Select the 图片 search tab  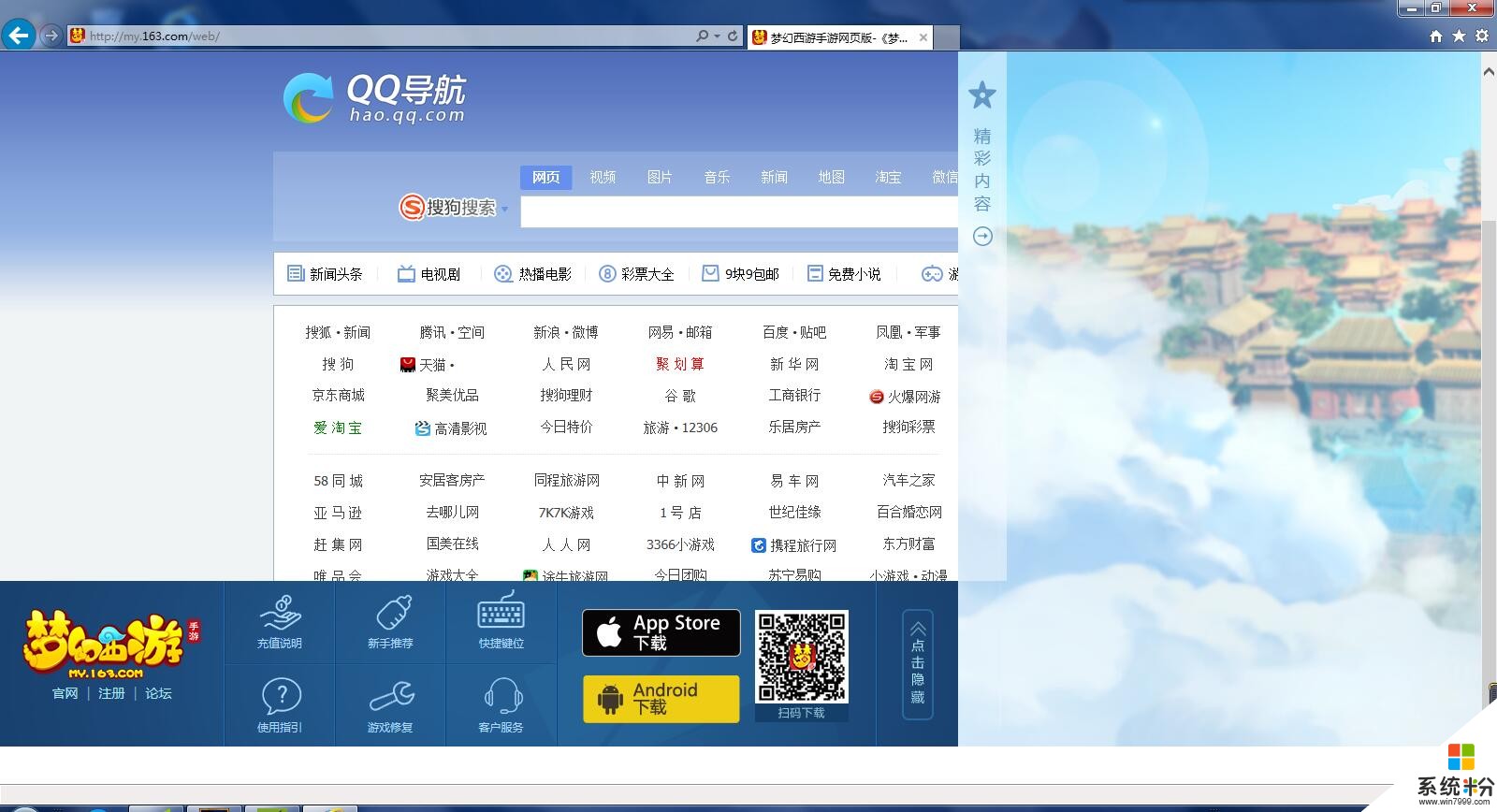660,177
